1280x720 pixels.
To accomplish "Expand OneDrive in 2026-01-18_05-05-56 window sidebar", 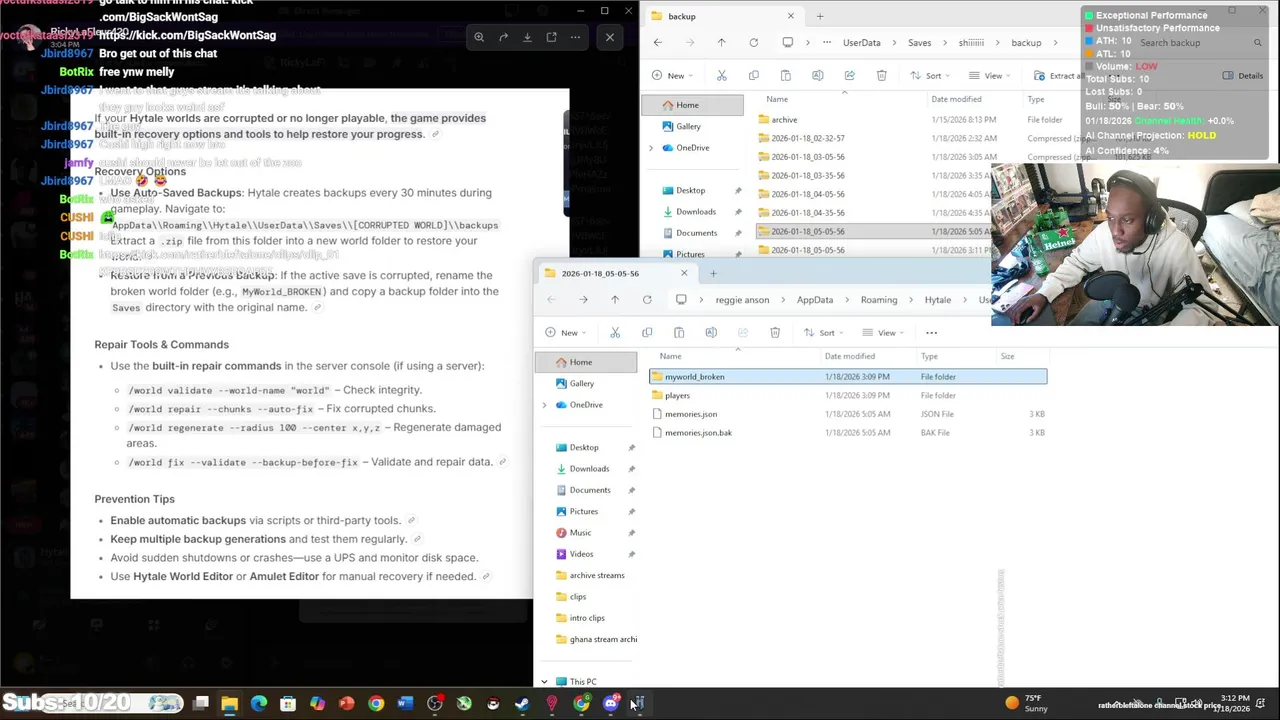I will pos(544,404).
